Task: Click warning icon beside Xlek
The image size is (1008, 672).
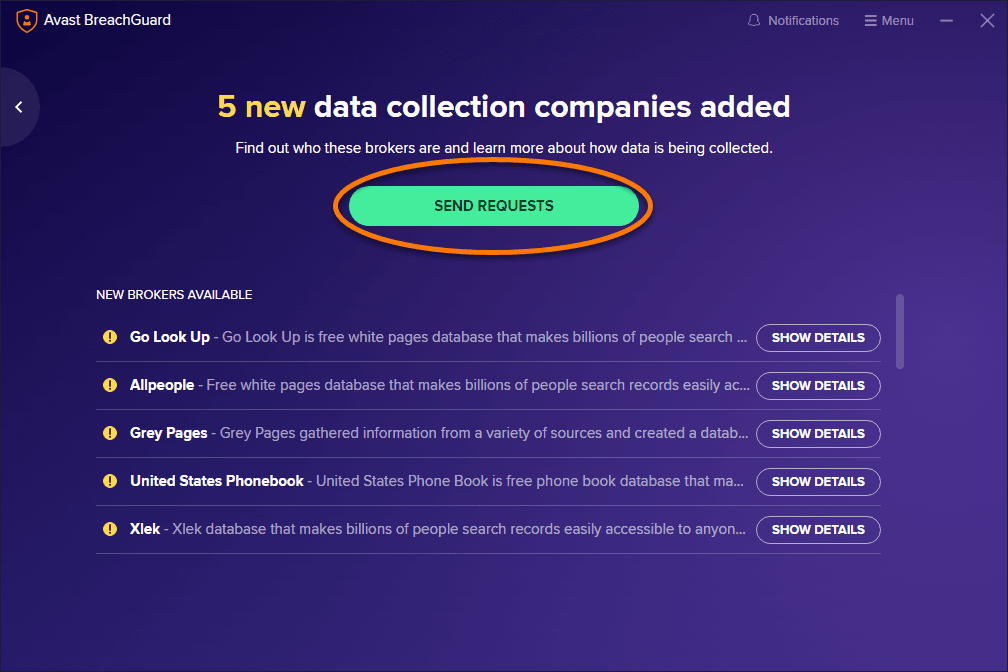Action: (x=110, y=529)
